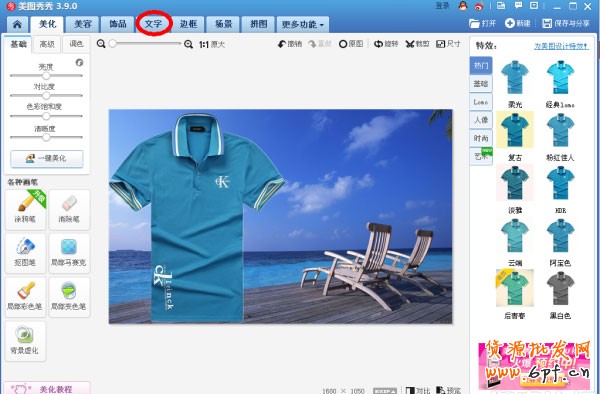Viewport: 600px width, 394px height.
Task: Click the 重做 redo button
Action: (320, 44)
